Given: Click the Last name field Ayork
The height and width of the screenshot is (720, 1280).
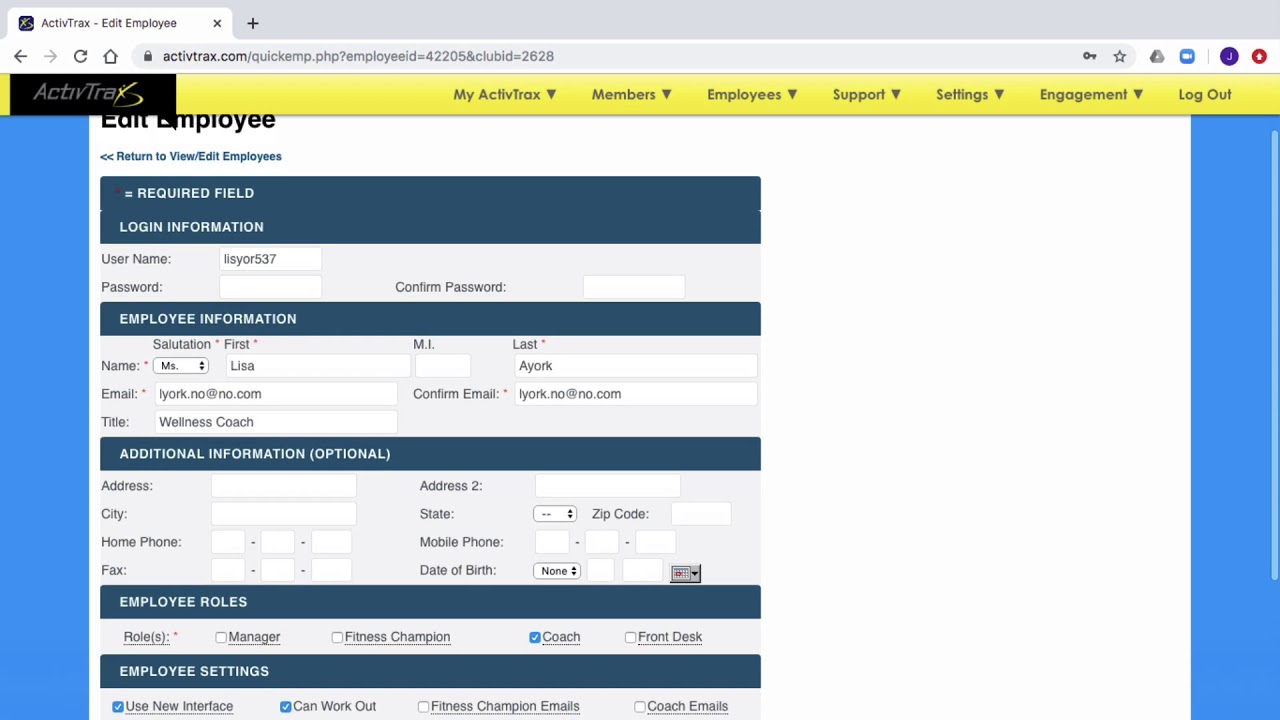Looking at the screenshot, I should (636, 366).
